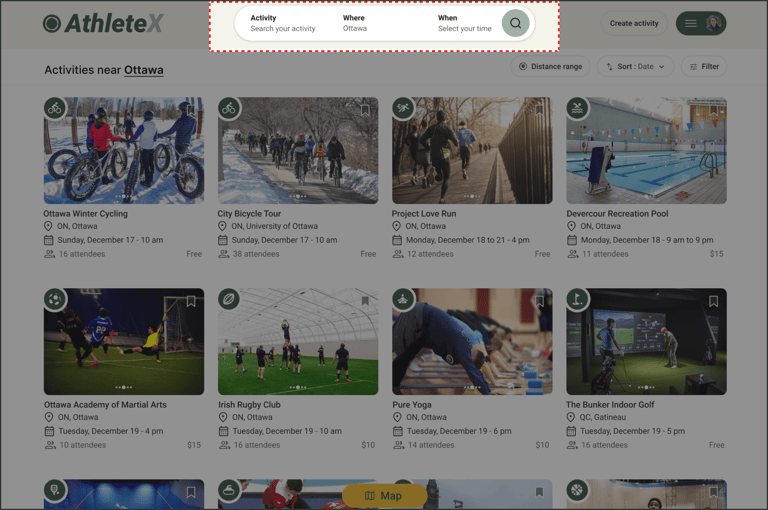Screen dimensions: 768x510
Task: Click cycling icon on Ottawa Winter Cycling
Action: coord(55,108)
